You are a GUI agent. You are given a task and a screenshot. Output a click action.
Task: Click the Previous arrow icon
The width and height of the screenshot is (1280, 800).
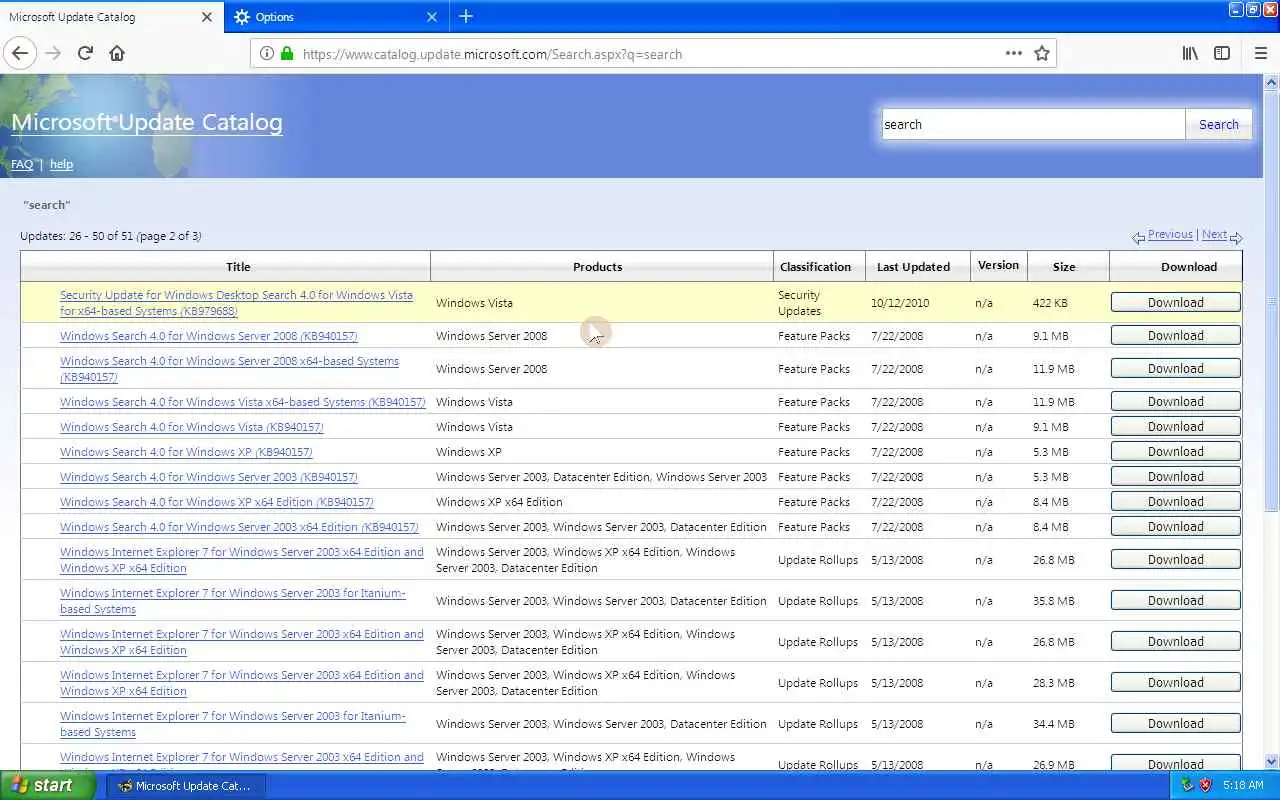[x=1138, y=238]
